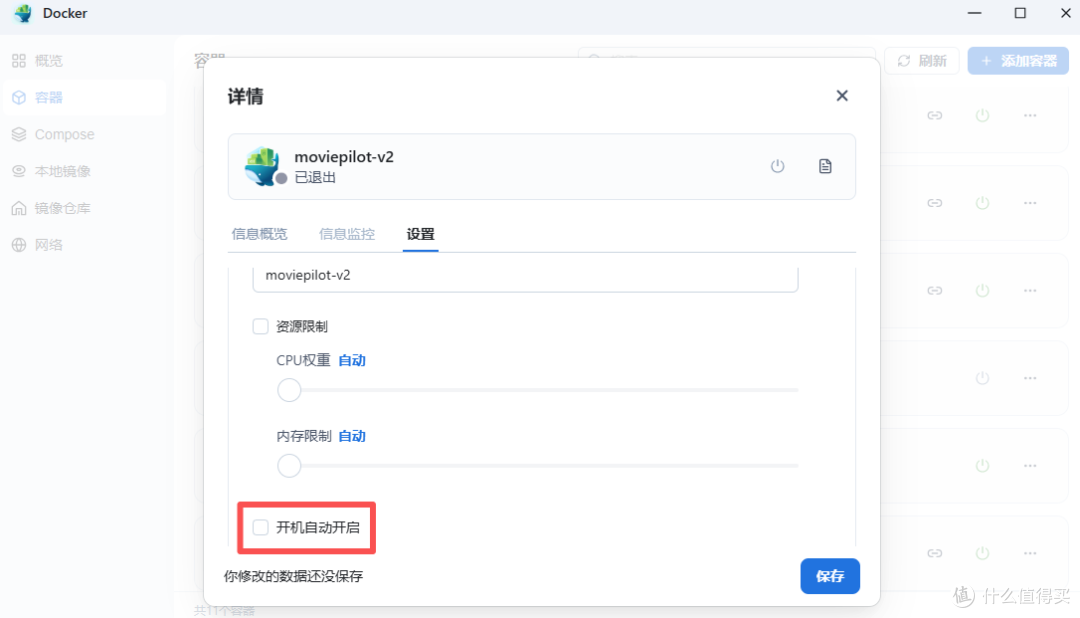
Task: Click the 概览 grid icon in sidebar
Action: (19, 61)
